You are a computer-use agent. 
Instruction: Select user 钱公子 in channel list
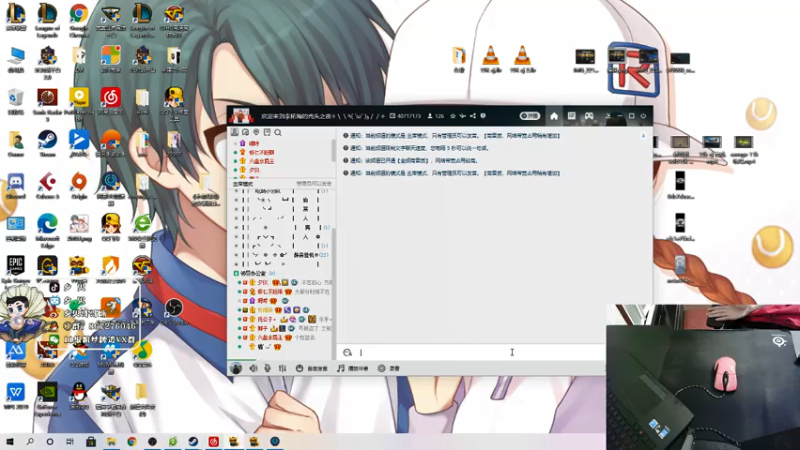[x=265, y=319]
